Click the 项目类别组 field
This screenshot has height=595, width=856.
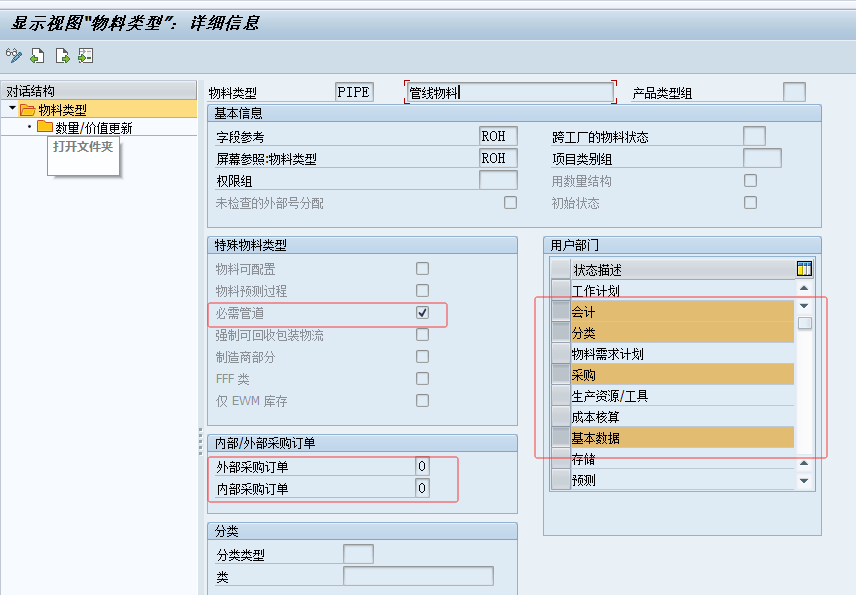[762, 158]
